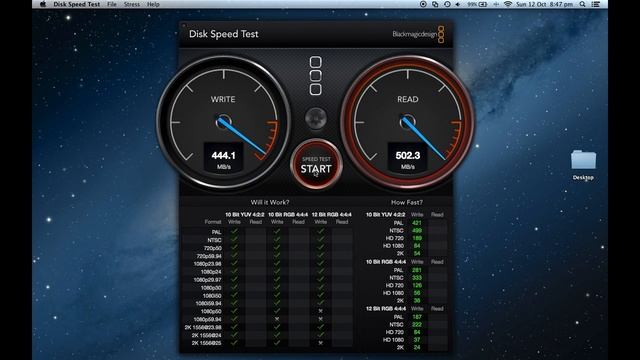
Task: Click the Blackmagicdesign logo
Action: tap(418, 34)
